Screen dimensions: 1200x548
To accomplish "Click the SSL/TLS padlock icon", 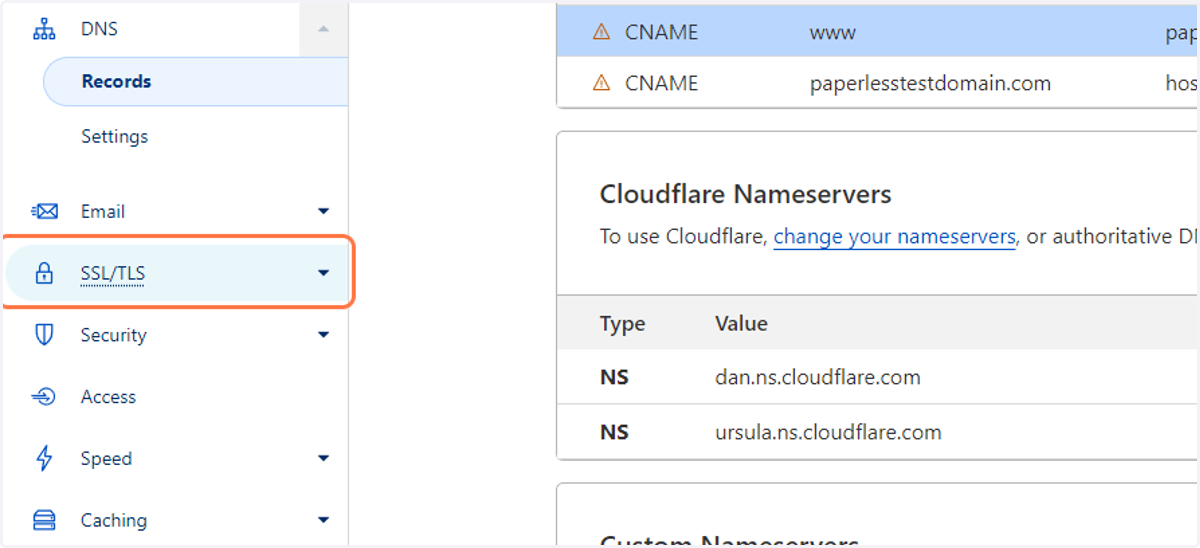I will click(44, 274).
